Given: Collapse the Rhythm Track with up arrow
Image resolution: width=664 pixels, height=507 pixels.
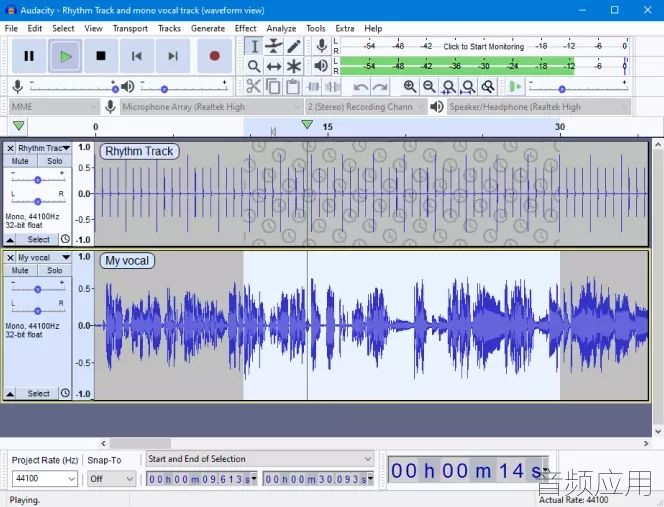Looking at the screenshot, I should coord(10,240).
